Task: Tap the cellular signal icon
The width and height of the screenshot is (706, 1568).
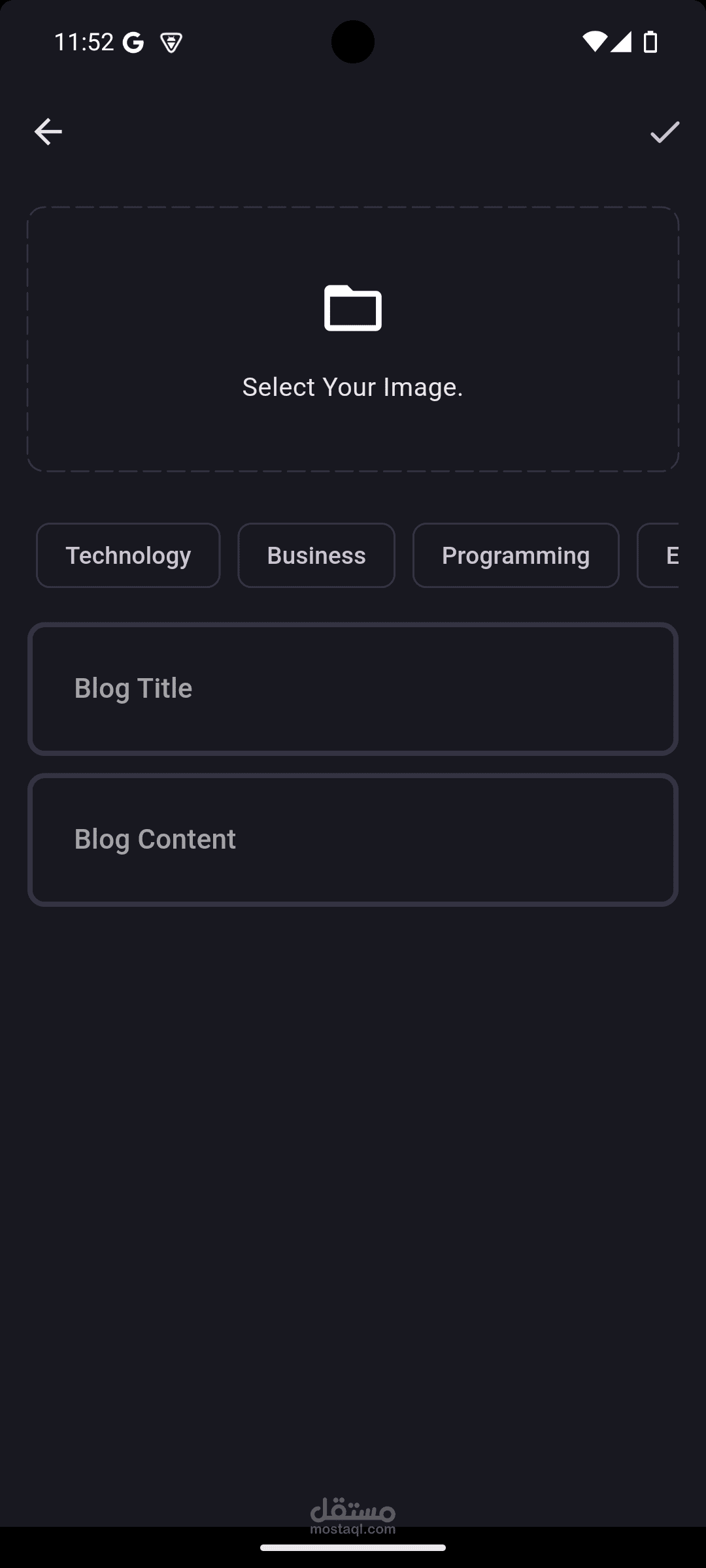Action: point(621,42)
